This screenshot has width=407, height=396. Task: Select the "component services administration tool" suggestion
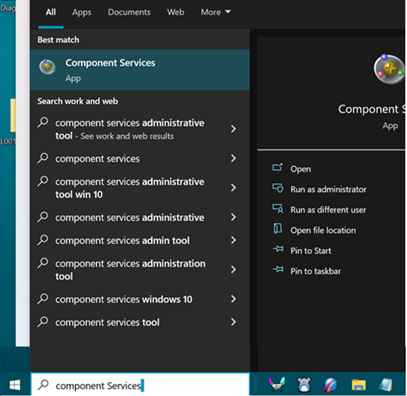[140, 270]
